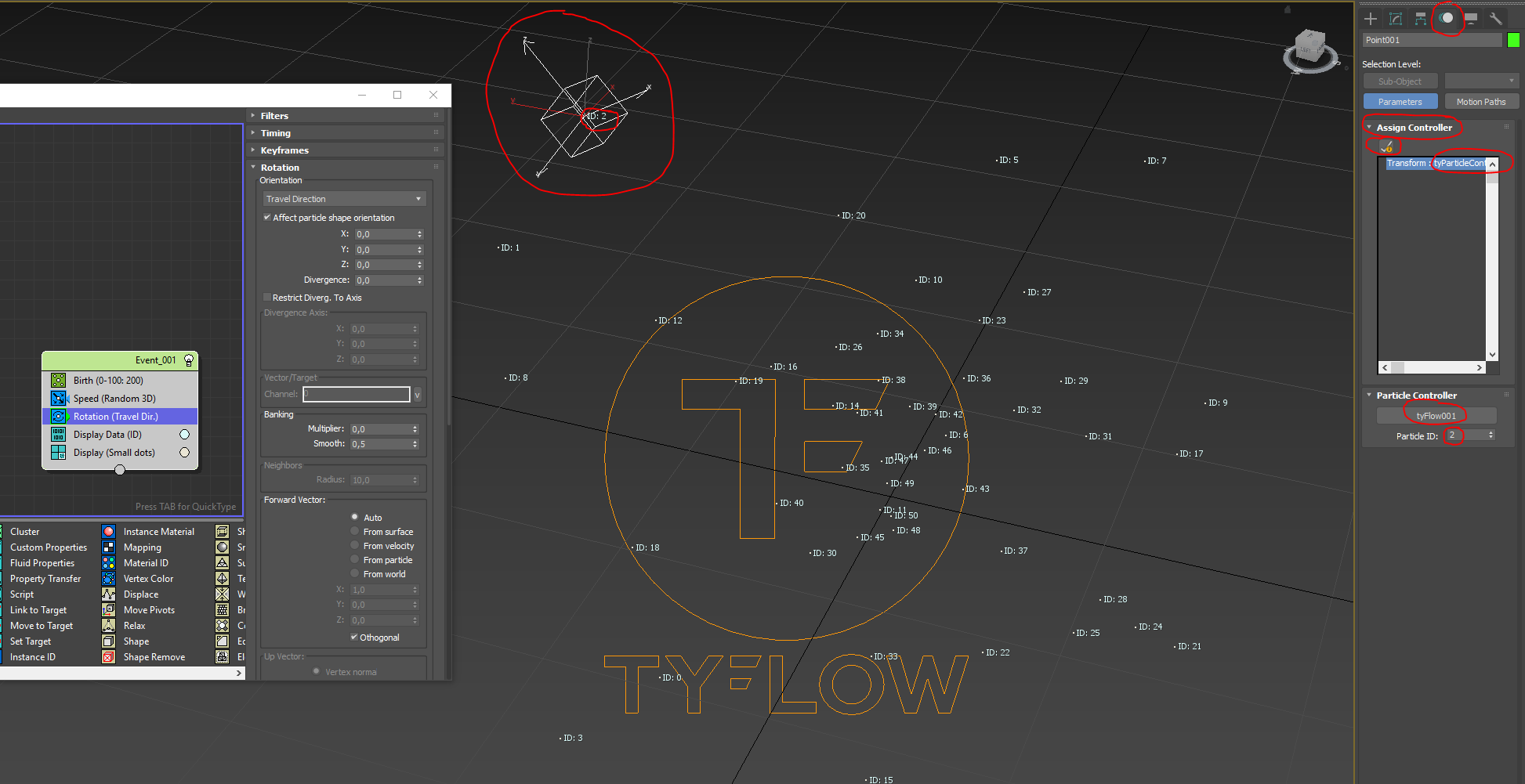Pick the Mapping operator icon
This screenshot has width=1525, height=784.
click(109, 547)
